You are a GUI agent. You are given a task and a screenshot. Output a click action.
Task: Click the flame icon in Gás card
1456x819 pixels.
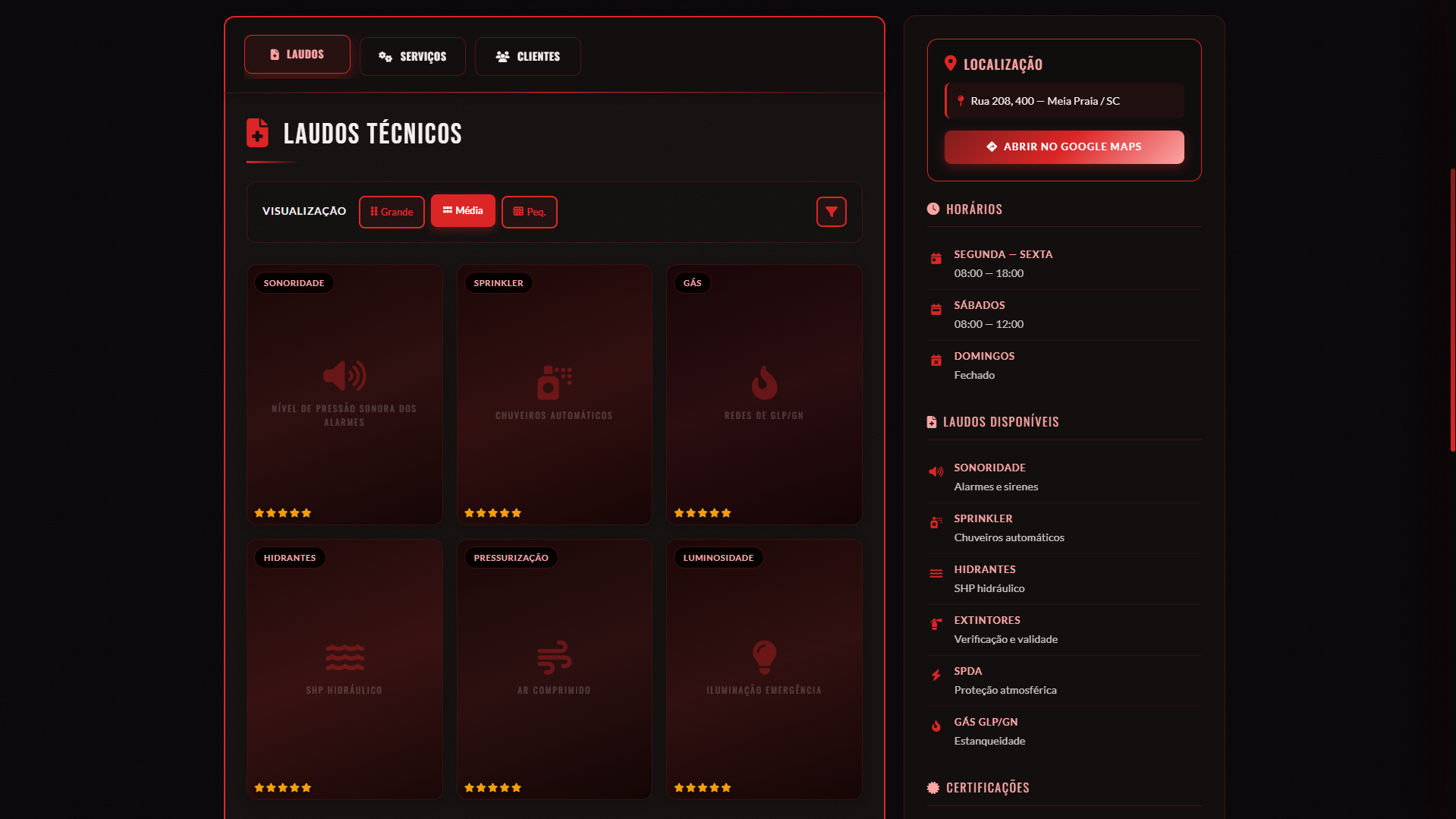click(x=763, y=383)
